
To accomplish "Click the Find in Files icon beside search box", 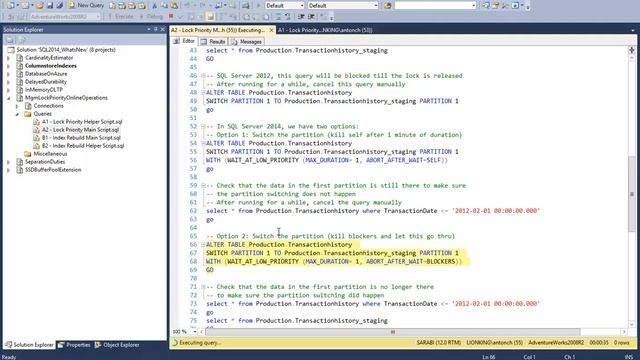I will pos(387,6).
